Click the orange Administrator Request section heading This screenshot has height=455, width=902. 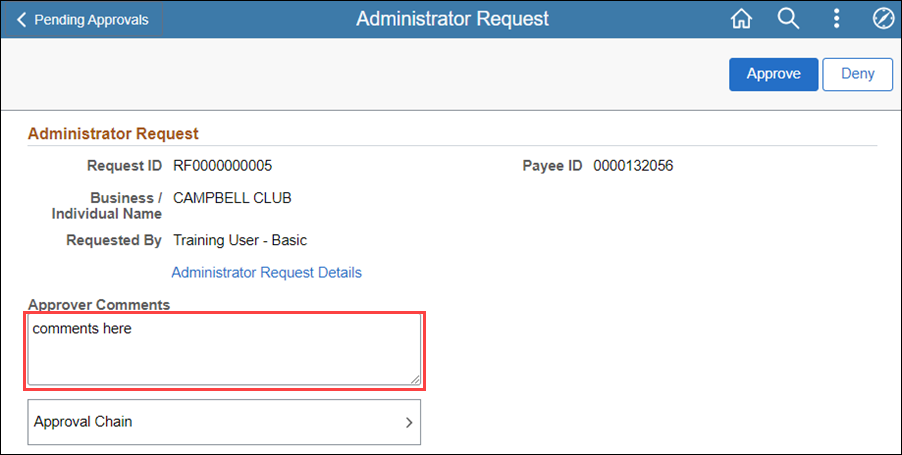113,133
